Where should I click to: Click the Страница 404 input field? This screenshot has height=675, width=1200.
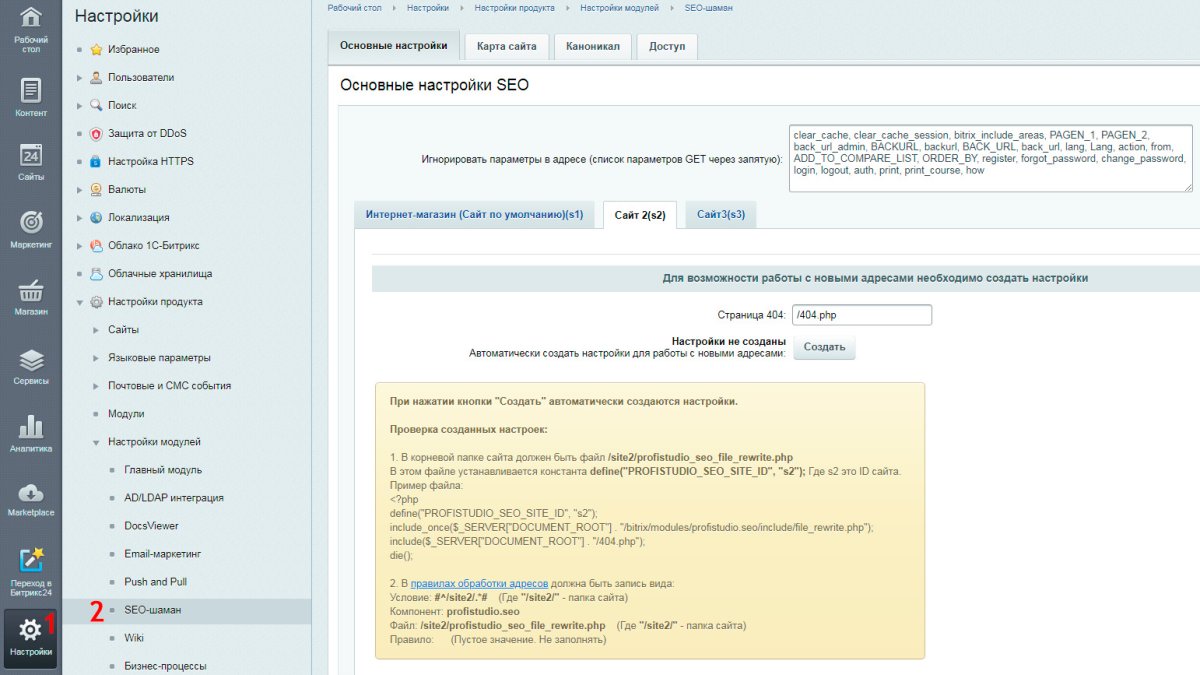[863, 314]
